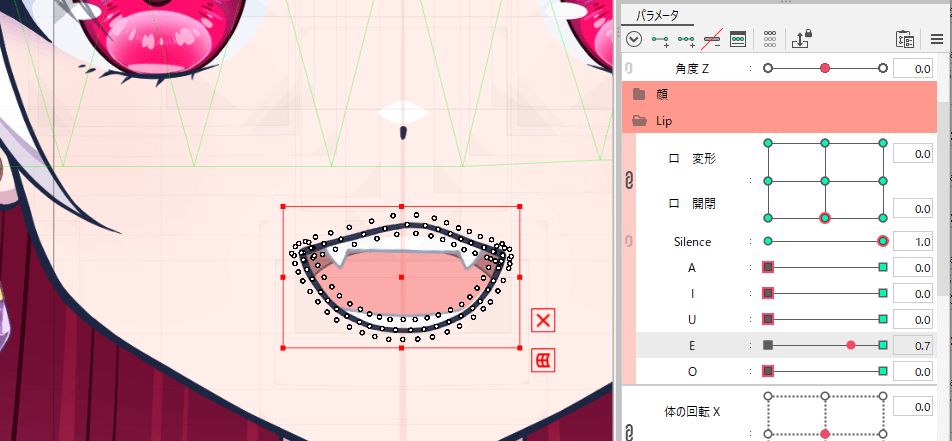Click the add two keys icon
Image resolution: width=952 pixels, height=441 pixels.
click(660, 39)
